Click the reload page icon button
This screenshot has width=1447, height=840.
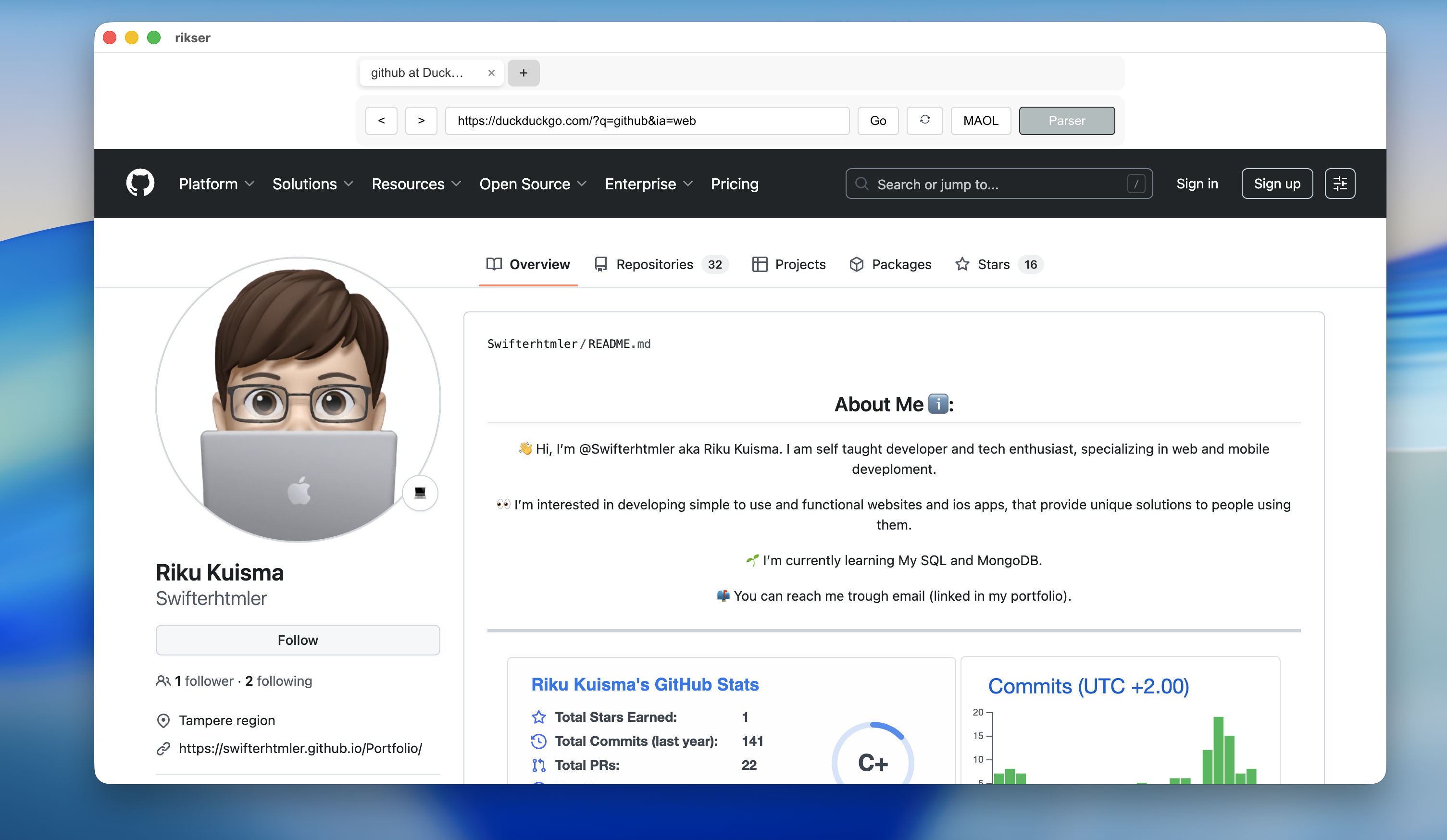(924, 120)
